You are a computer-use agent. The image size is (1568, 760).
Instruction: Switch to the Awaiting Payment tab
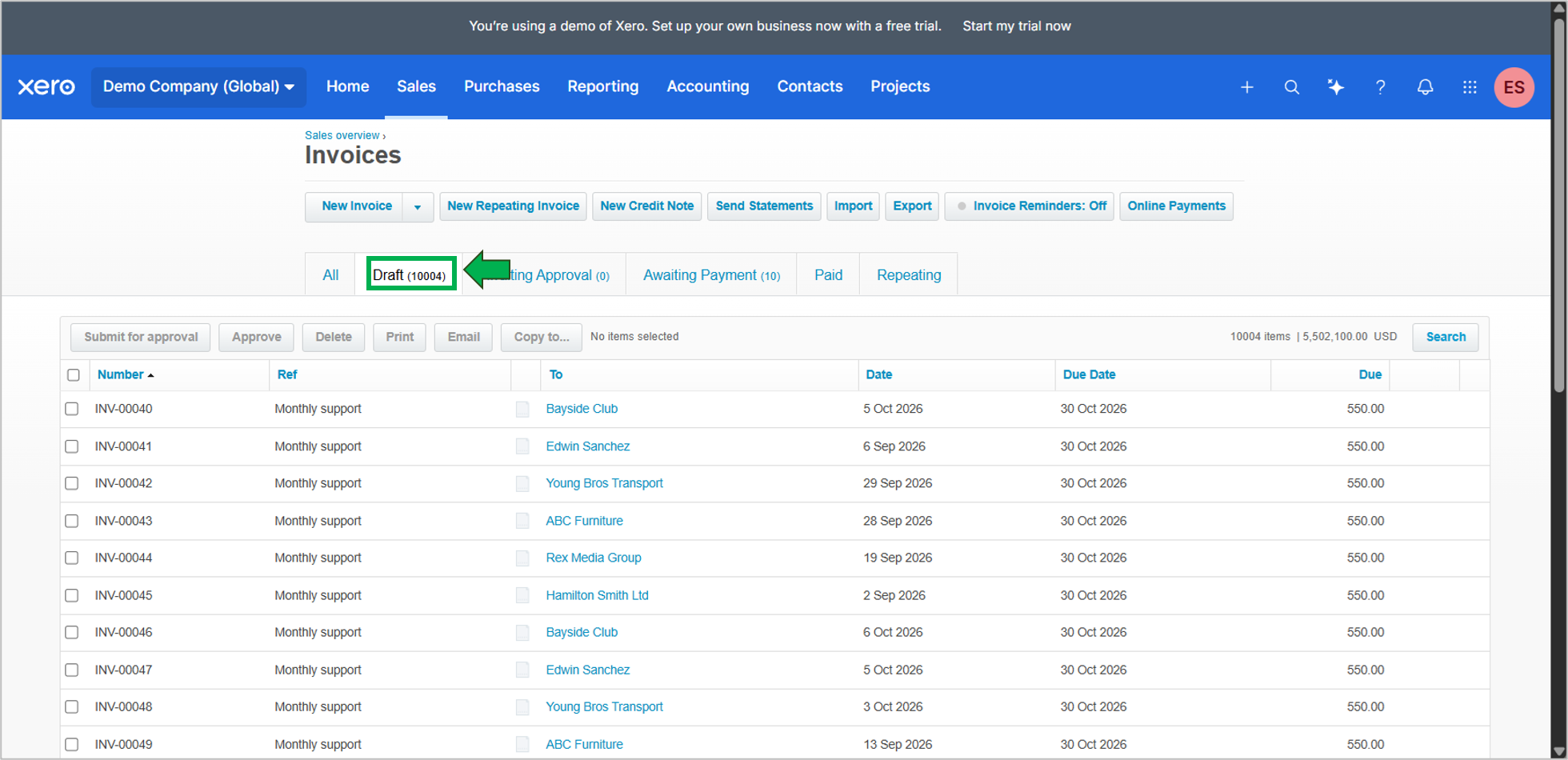711,275
